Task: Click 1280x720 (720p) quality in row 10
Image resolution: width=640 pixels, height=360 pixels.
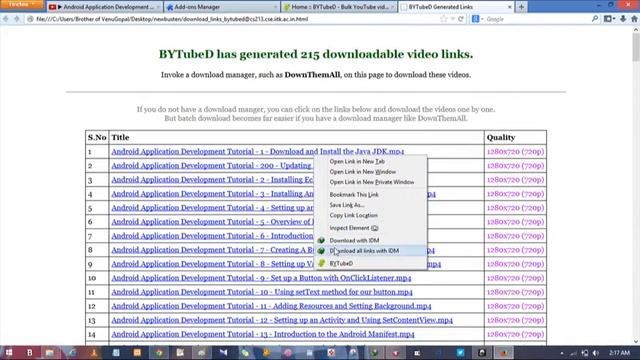Action: tap(516, 278)
